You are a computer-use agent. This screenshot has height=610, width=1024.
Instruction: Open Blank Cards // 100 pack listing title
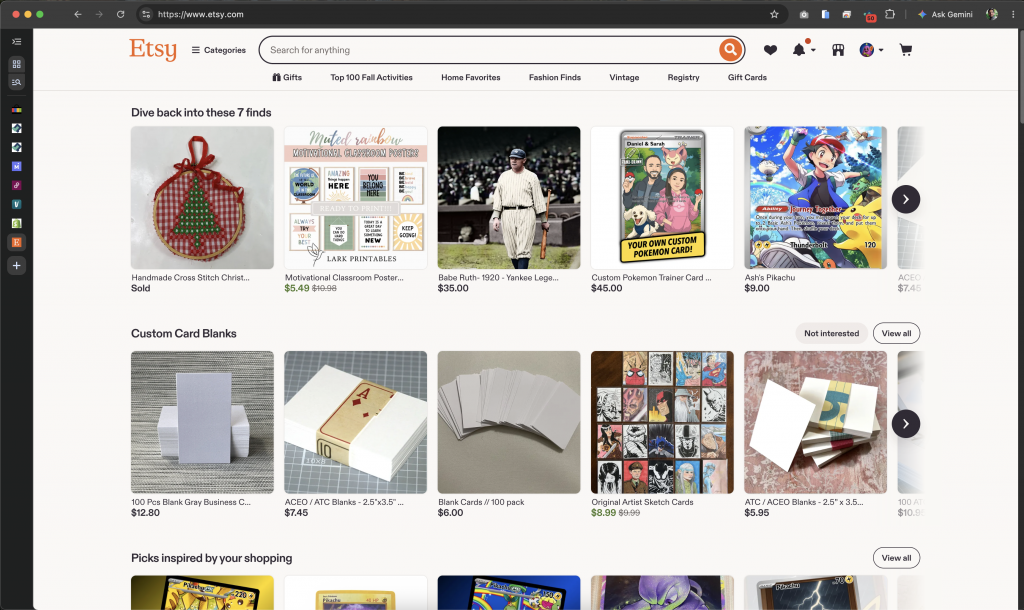tap(481, 502)
